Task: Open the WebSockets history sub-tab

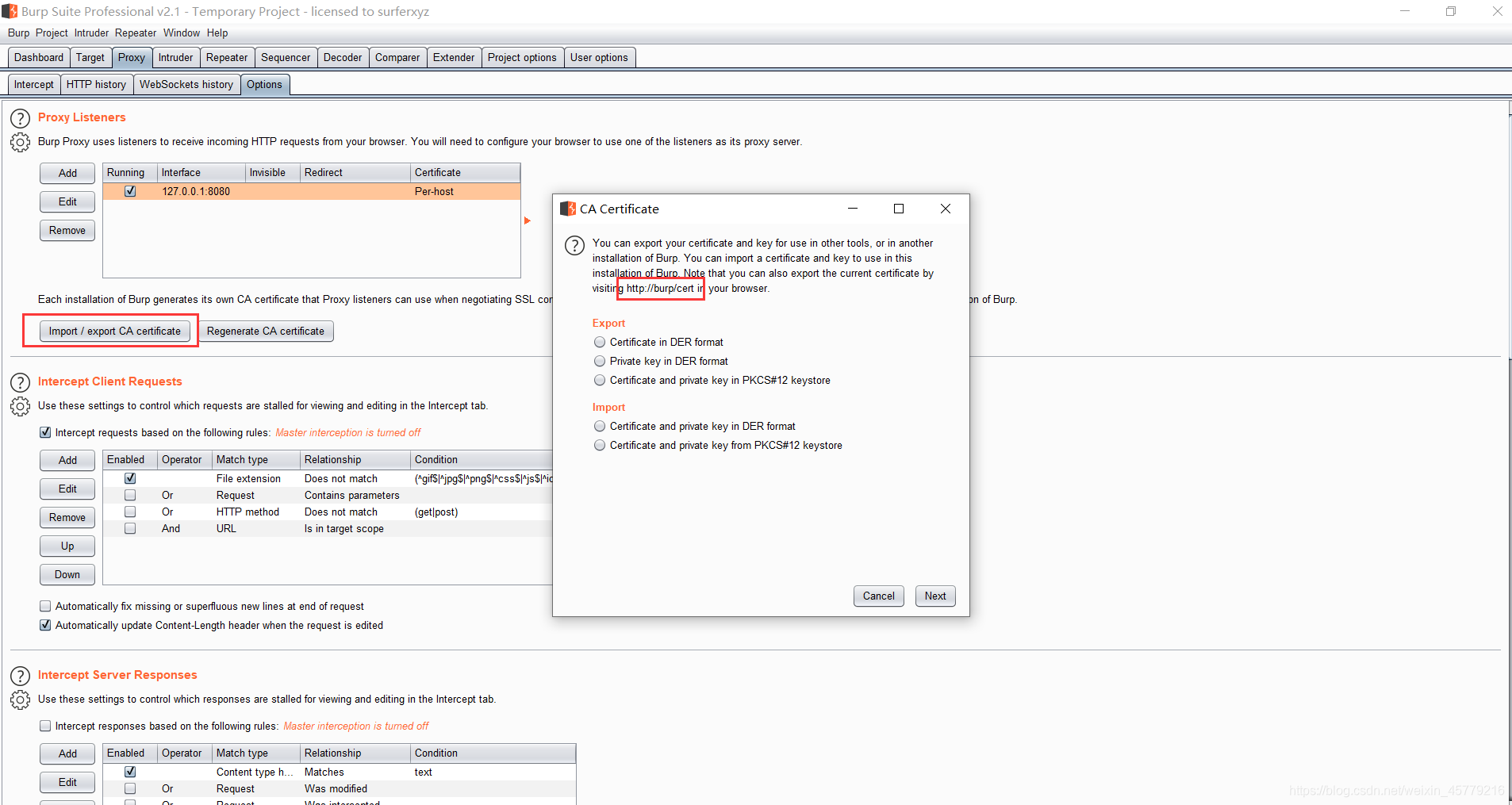Action: tap(186, 84)
